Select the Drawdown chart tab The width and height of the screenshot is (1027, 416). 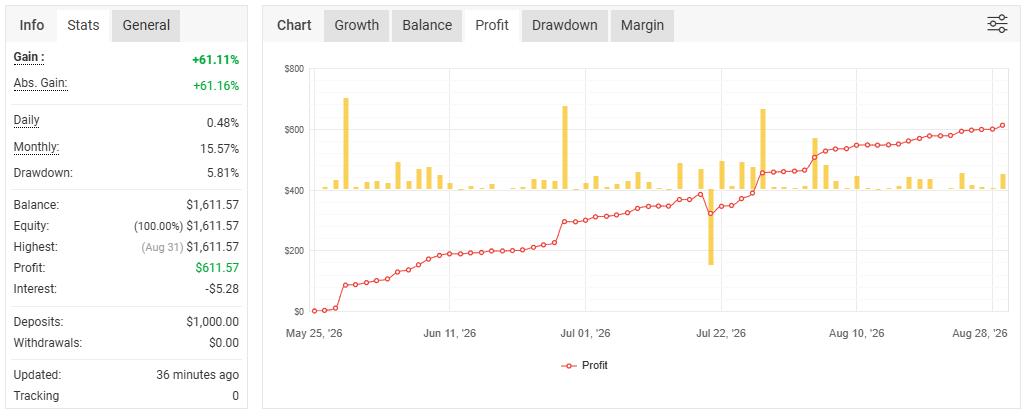click(565, 26)
